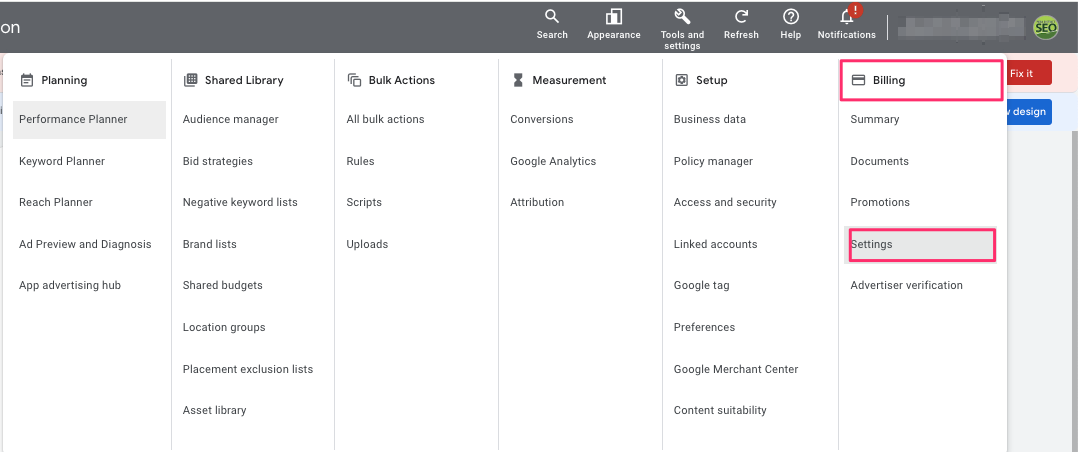Image resolution: width=1078 pixels, height=452 pixels.
Task: Open App advertising hub
Action: coord(70,286)
